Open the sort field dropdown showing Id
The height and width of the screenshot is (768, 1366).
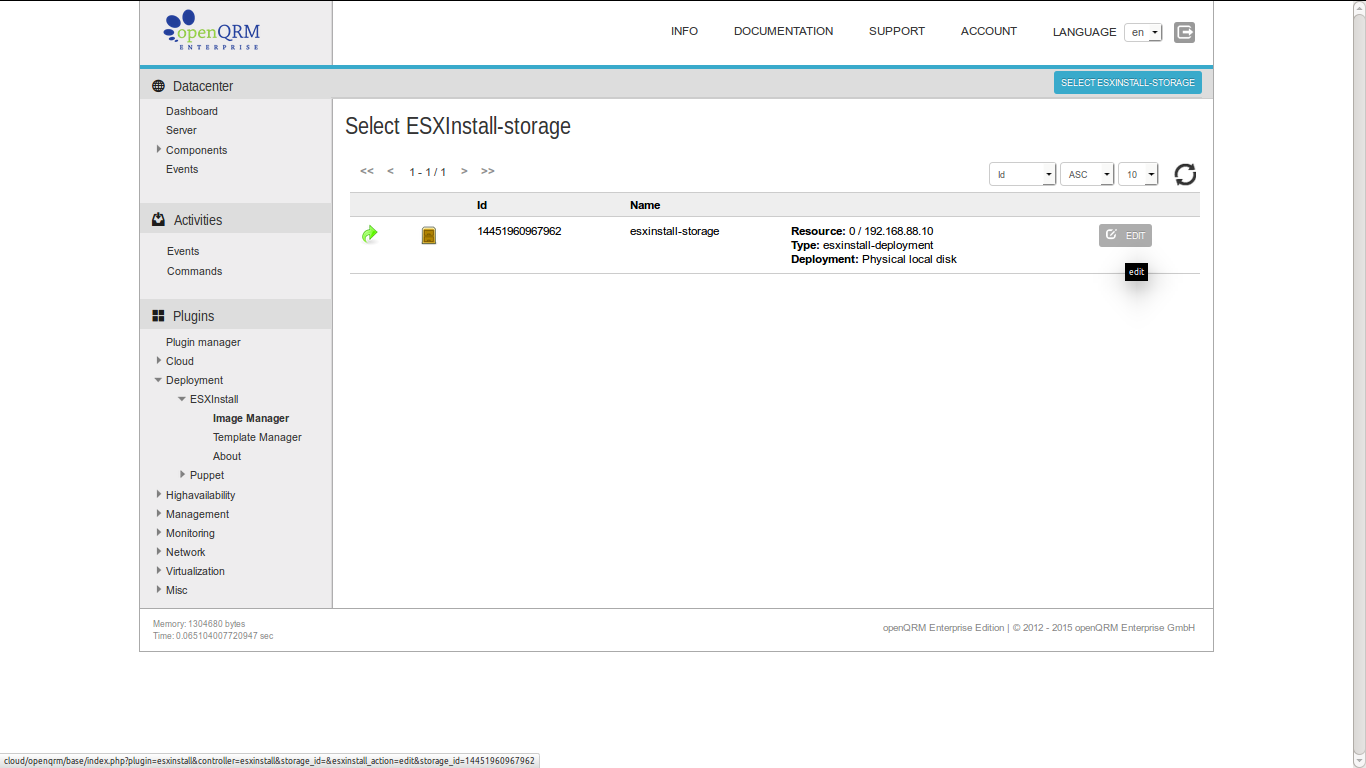(1022, 174)
